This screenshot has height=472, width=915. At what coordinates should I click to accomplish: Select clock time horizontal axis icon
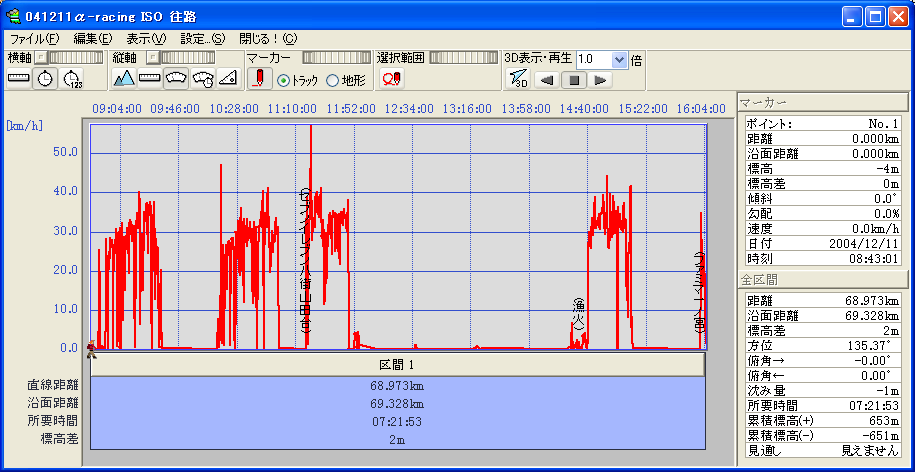coord(45,79)
